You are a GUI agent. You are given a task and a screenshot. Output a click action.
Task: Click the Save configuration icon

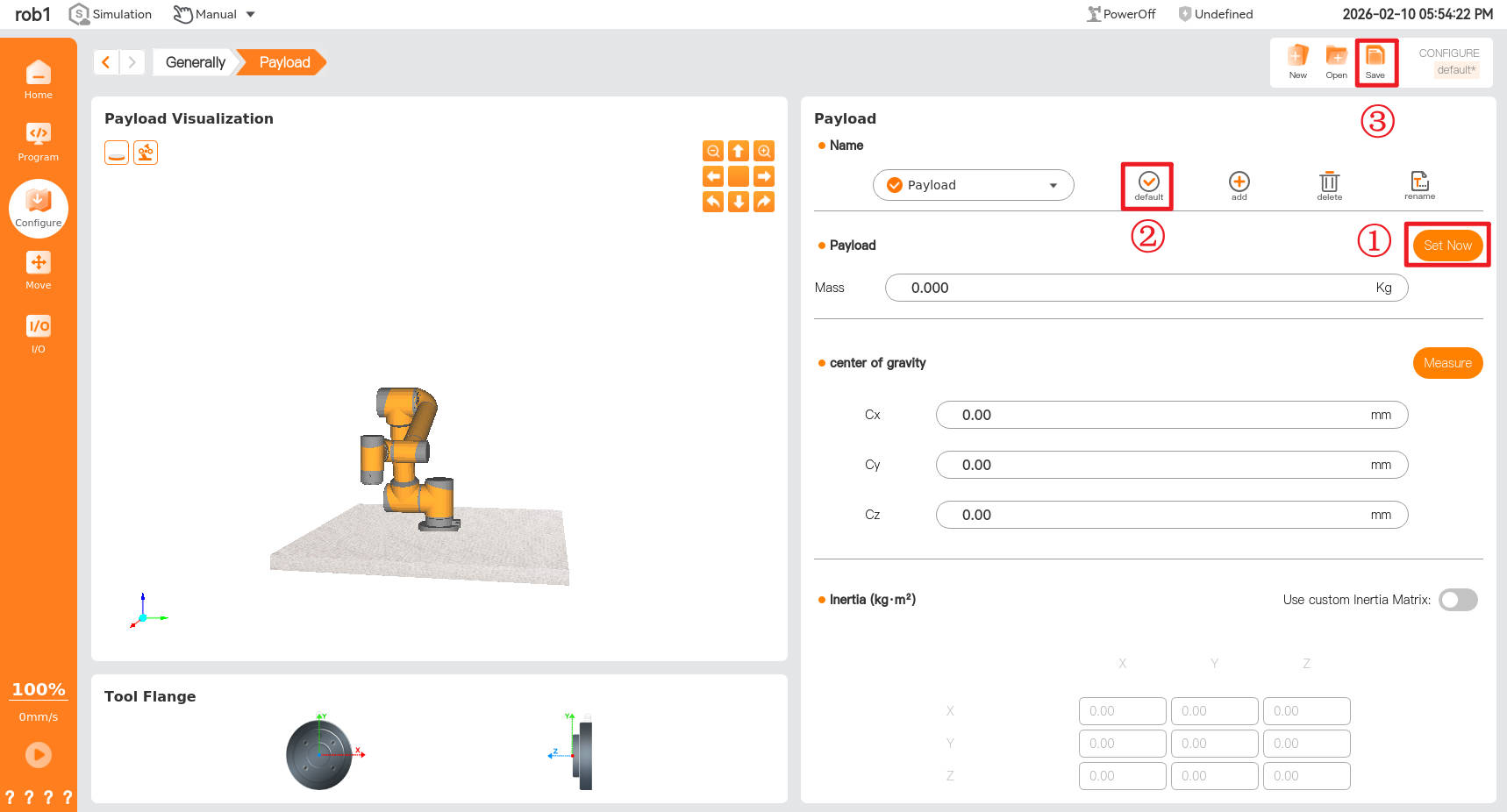click(x=1375, y=61)
